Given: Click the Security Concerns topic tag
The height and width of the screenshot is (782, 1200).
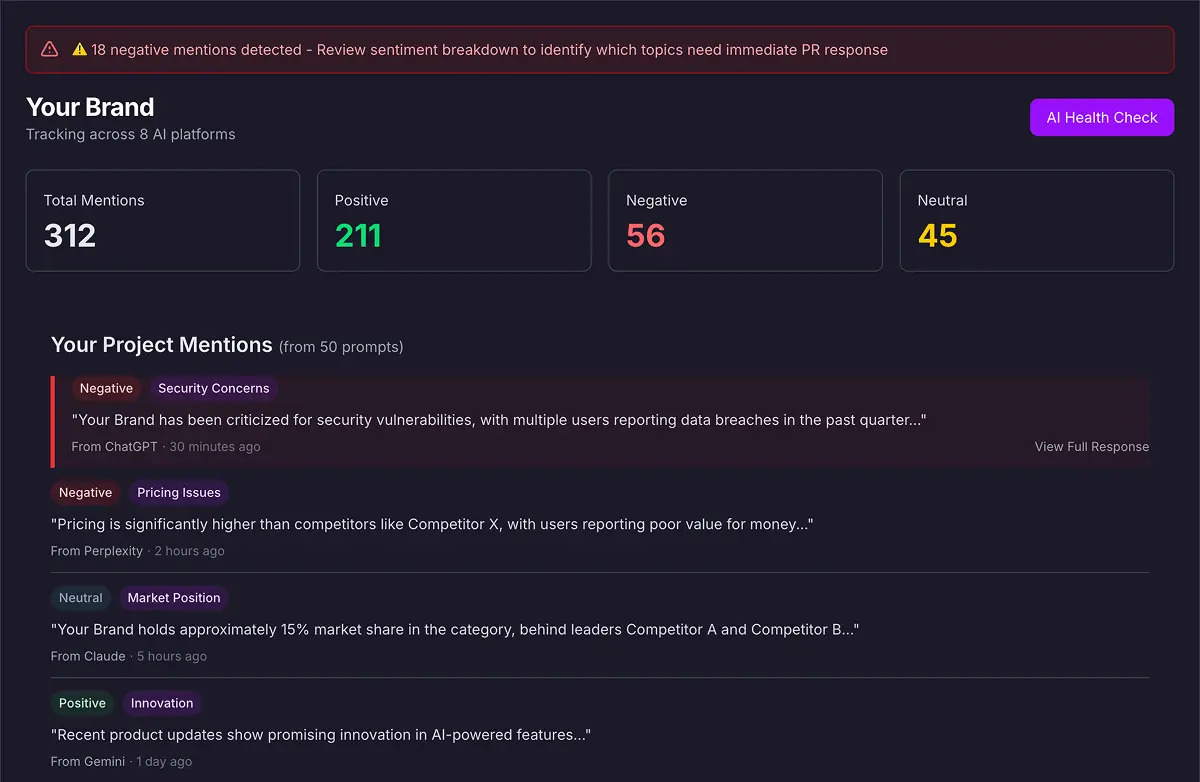Looking at the screenshot, I should (214, 388).
